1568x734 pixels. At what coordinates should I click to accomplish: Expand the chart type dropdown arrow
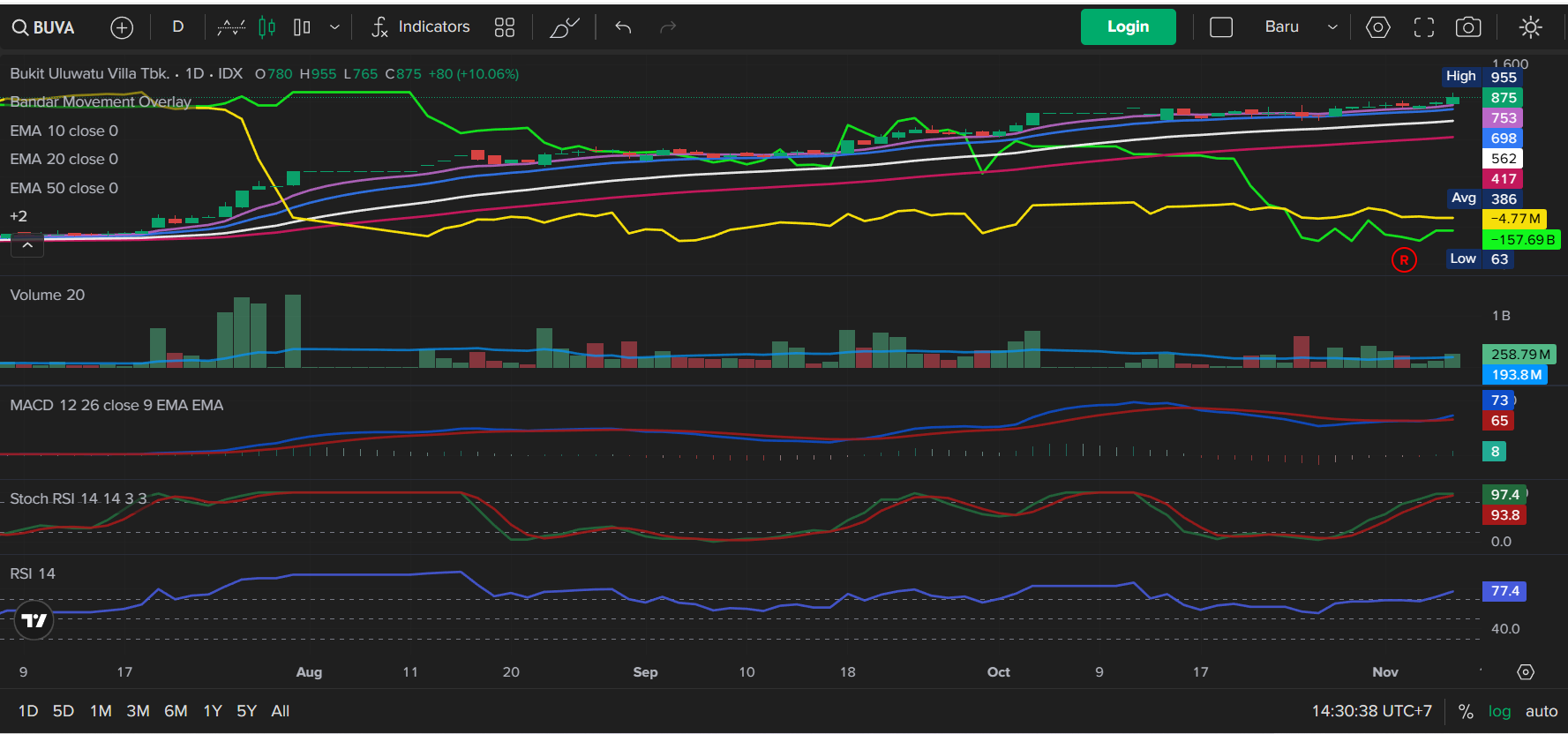coord(334,27)
